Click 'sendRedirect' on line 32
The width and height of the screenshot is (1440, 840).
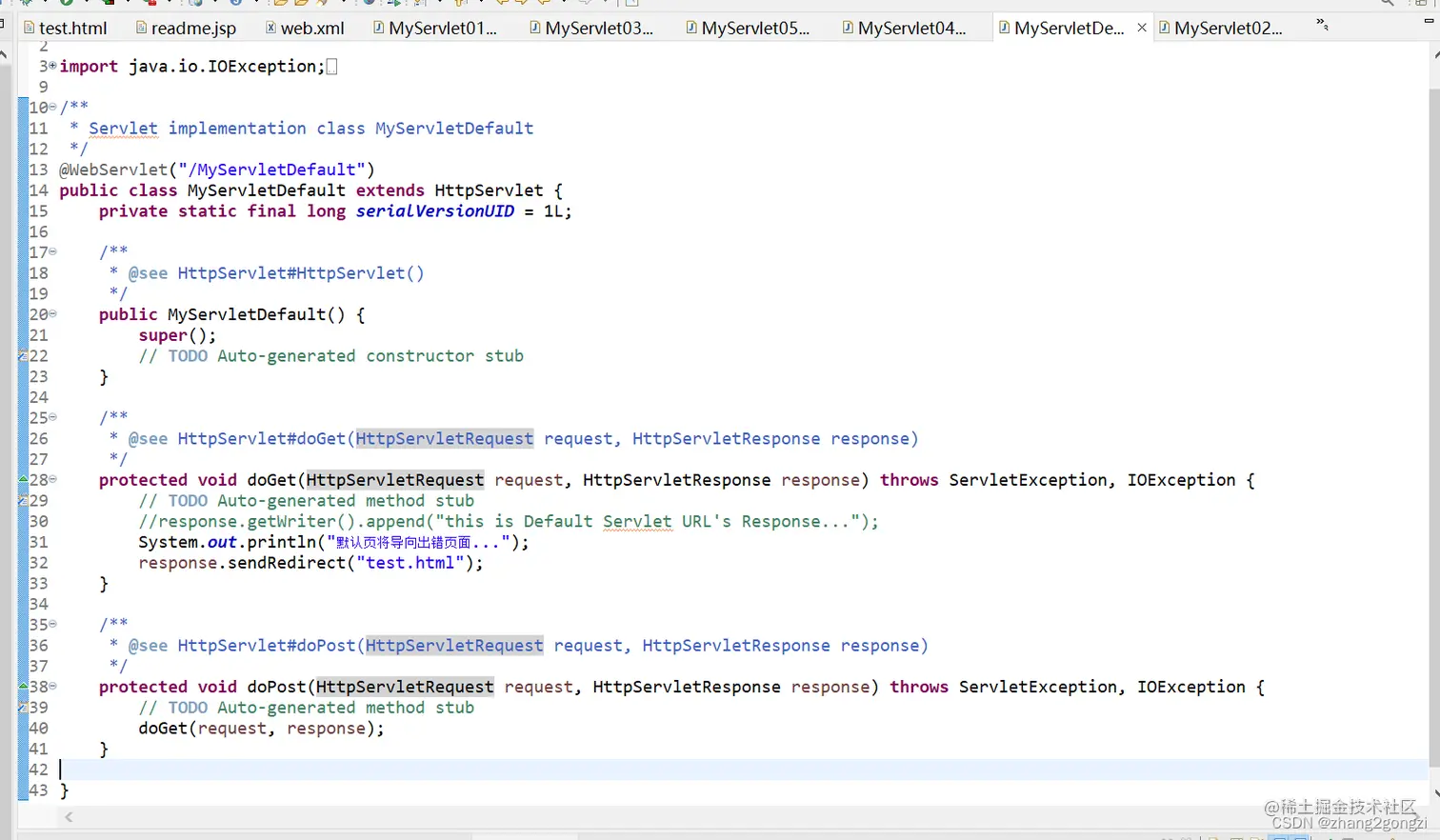[x=287, y=563]
